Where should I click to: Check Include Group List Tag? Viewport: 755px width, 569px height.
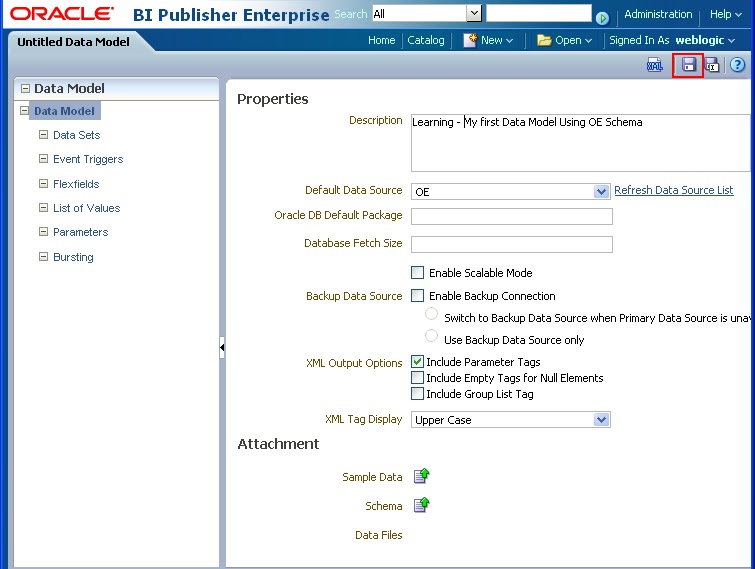417,393
